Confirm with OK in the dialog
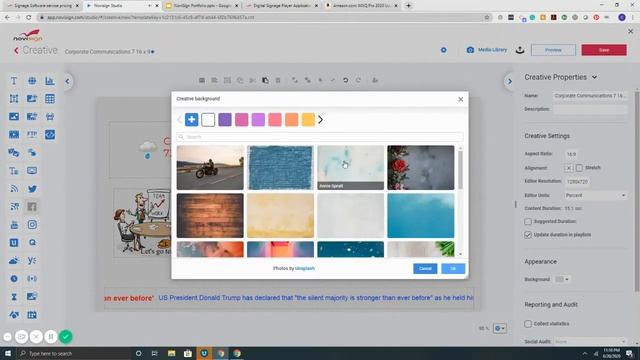640x360 pixels. click(x=453, y=268)
